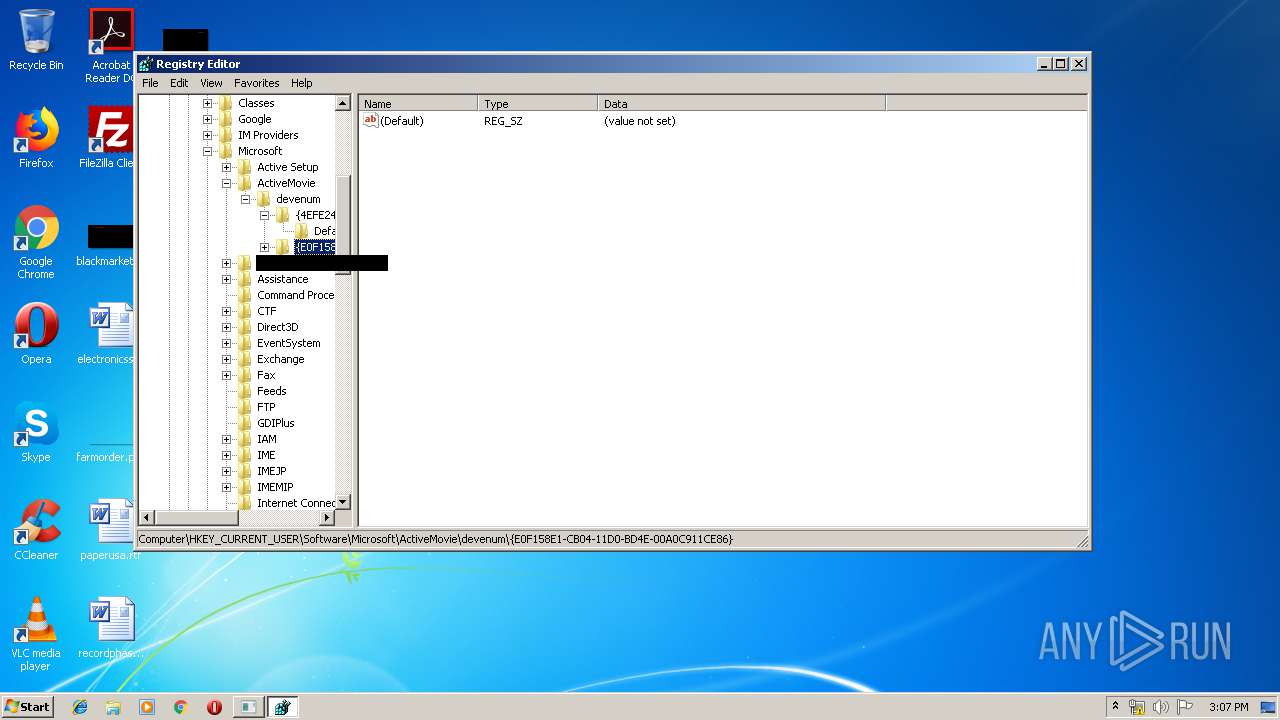Screen dimensions: 1280x720
Task: Click the Registry Editor taskbar button
Action: [x=282, y=707]
